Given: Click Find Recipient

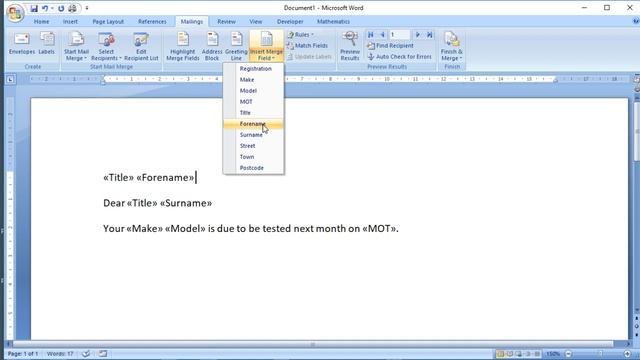Looking at the screenshot, I should pos(390,46).
